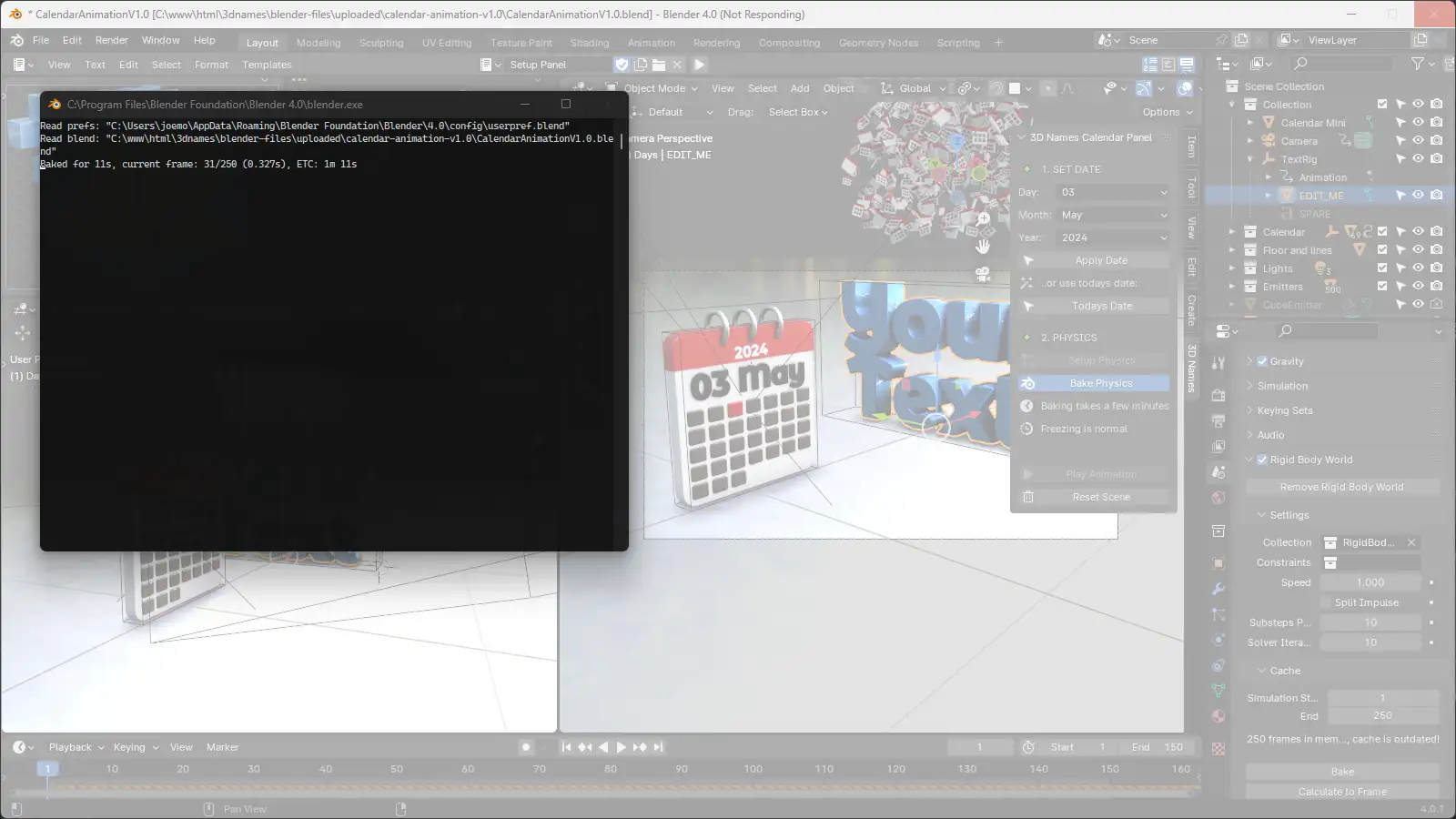Expand the Floor and lines collection
This screenshot has width=1456, height=819.
1233,249
